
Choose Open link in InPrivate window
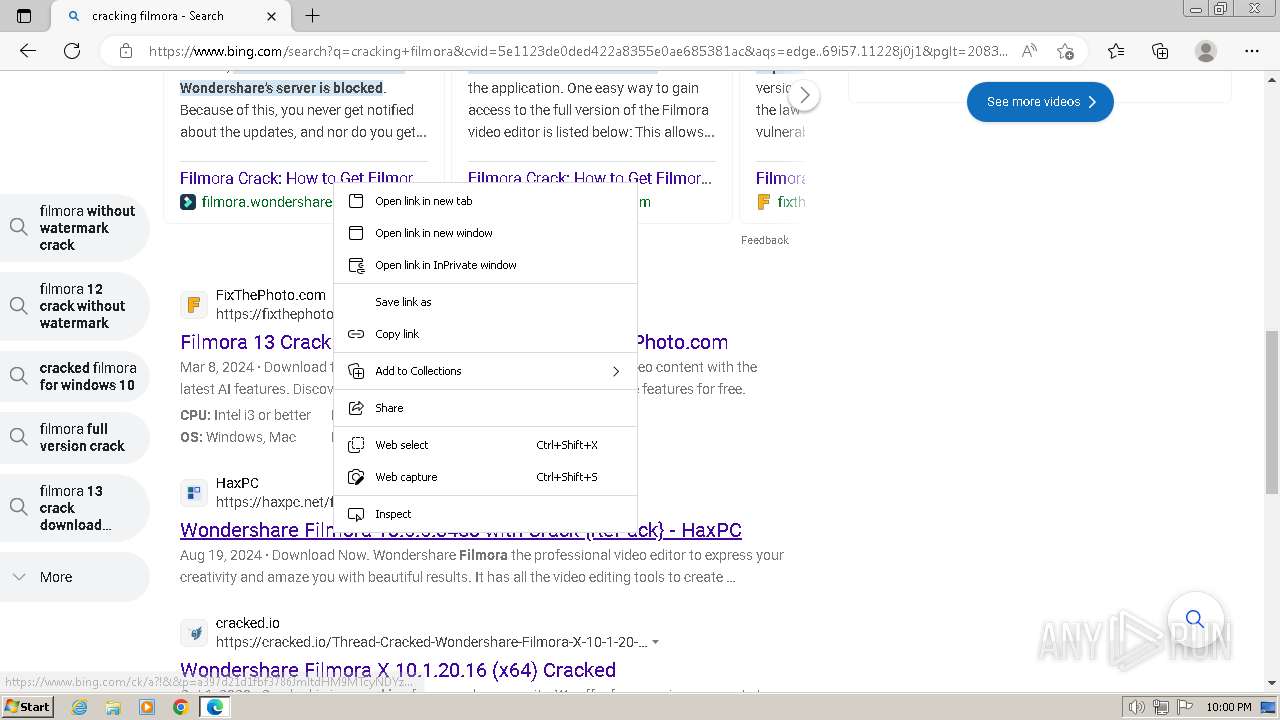(x=485, y=265)
